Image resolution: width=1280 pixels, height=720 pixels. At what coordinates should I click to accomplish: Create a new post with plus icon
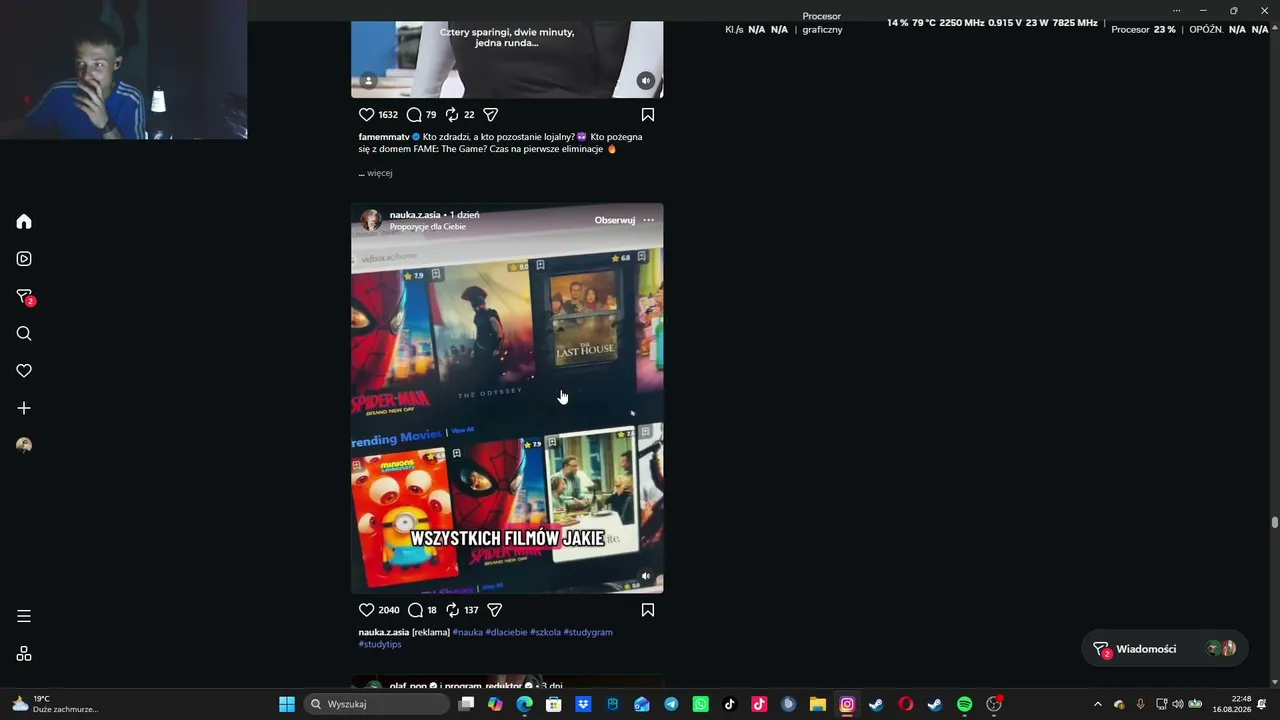click(x=24, y=408)
